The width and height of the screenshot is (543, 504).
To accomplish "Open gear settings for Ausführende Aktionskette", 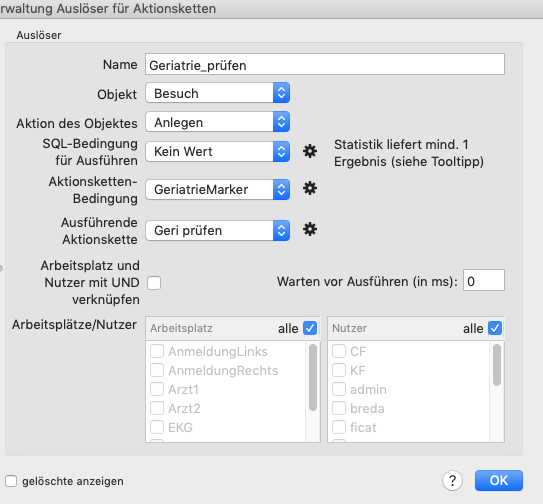I will pos(310,229).
